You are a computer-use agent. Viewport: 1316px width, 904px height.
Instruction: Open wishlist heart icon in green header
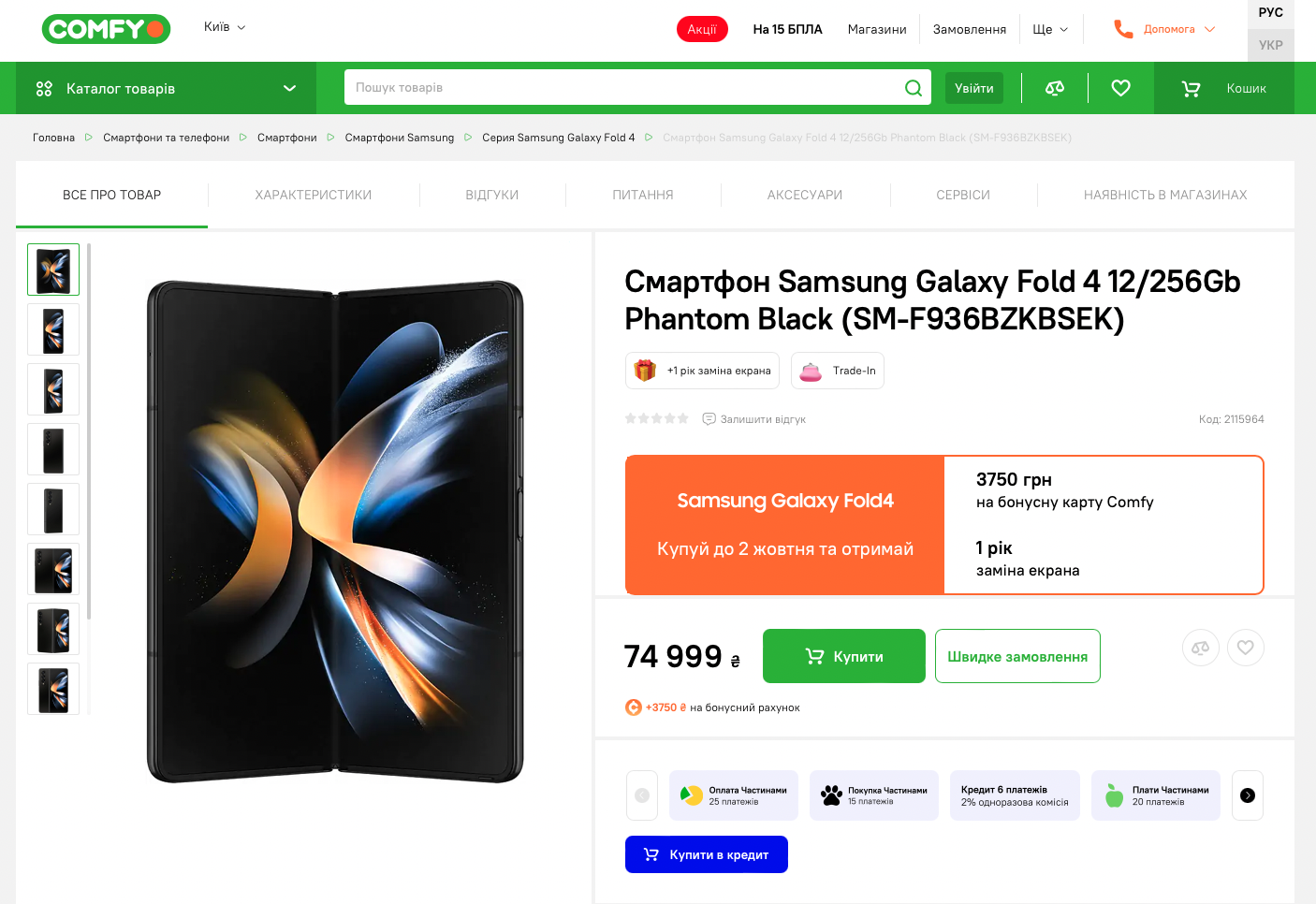point(1120,88)
